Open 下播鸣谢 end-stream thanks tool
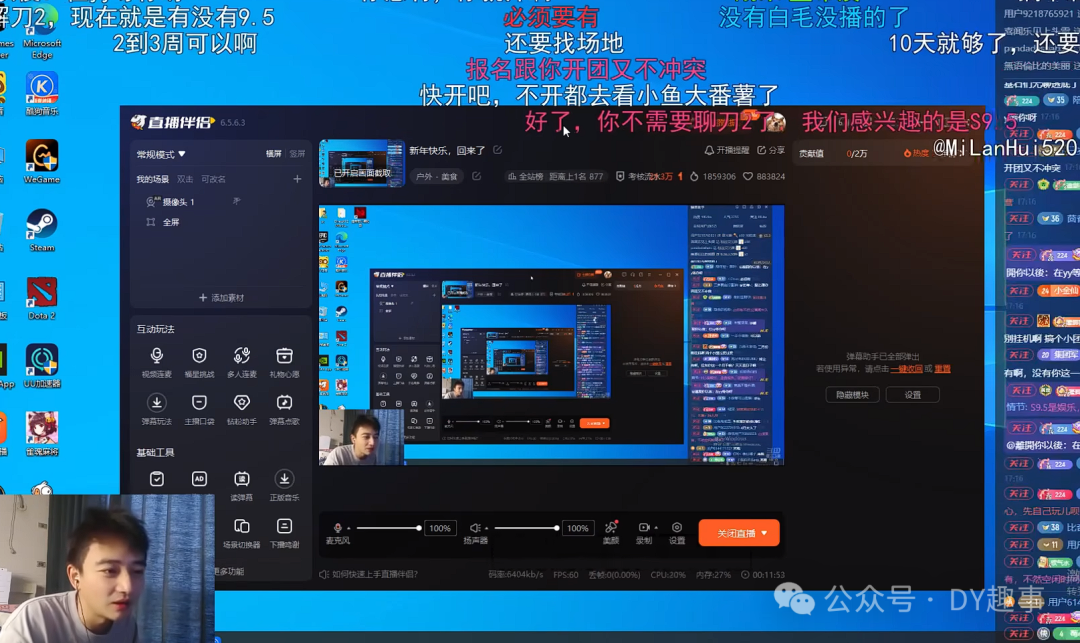 click(x=284, y=533)
